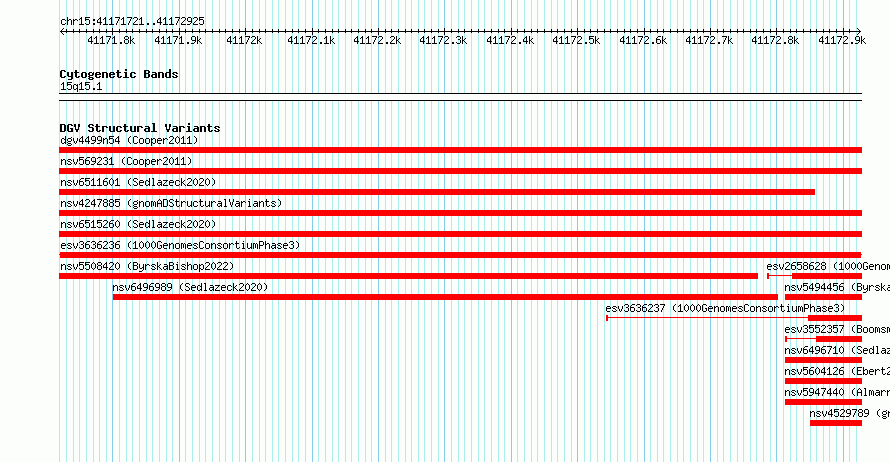890x462 pixels.
Task: Click the 41172k ruler label
Action: [x=244, y=41]
